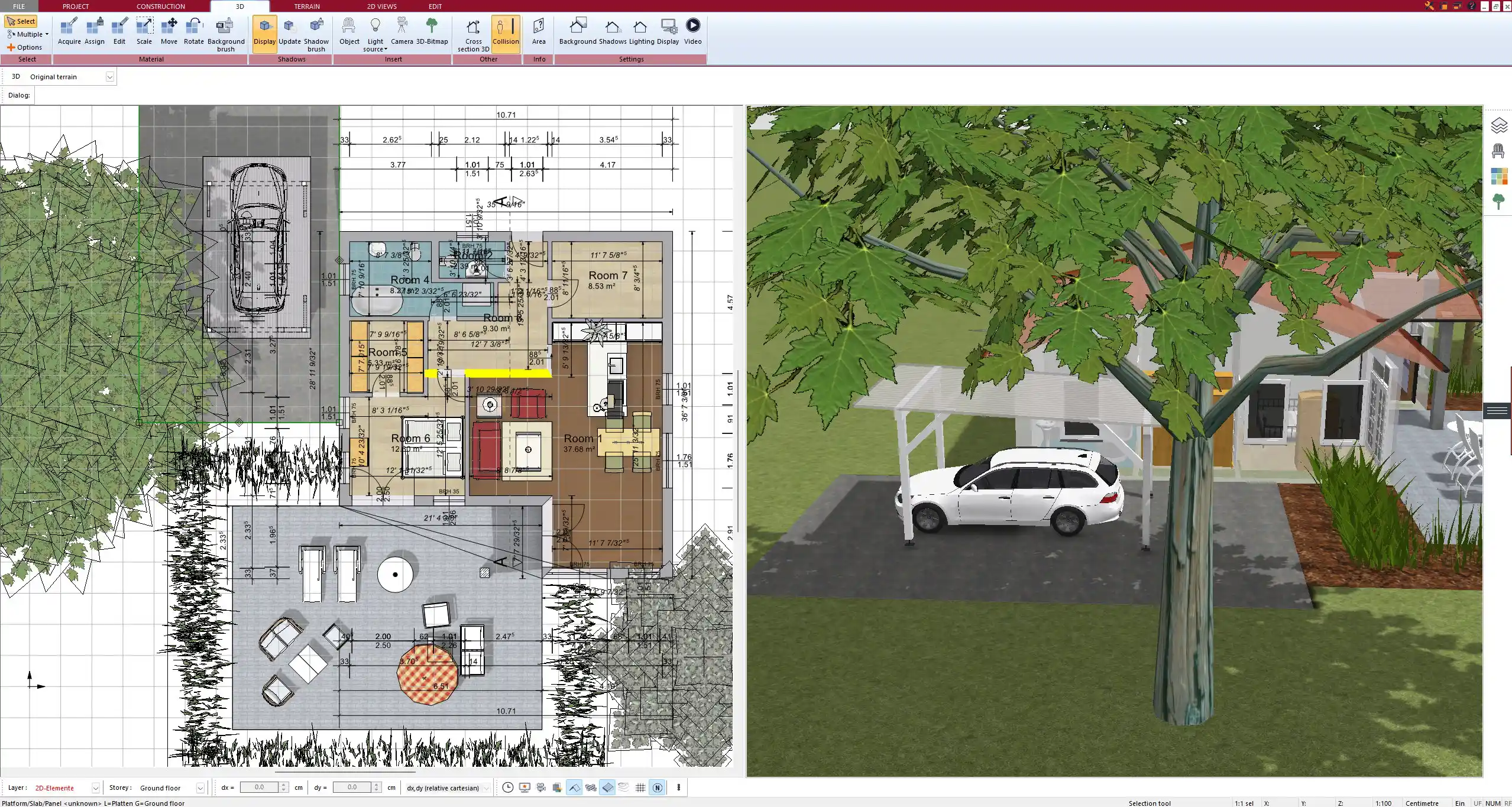Image resolution: width=1512 pixels, height=807 pixels.
Task: Open the Layer 2D-Elemente dropdown
Action: tap(95, 787)
